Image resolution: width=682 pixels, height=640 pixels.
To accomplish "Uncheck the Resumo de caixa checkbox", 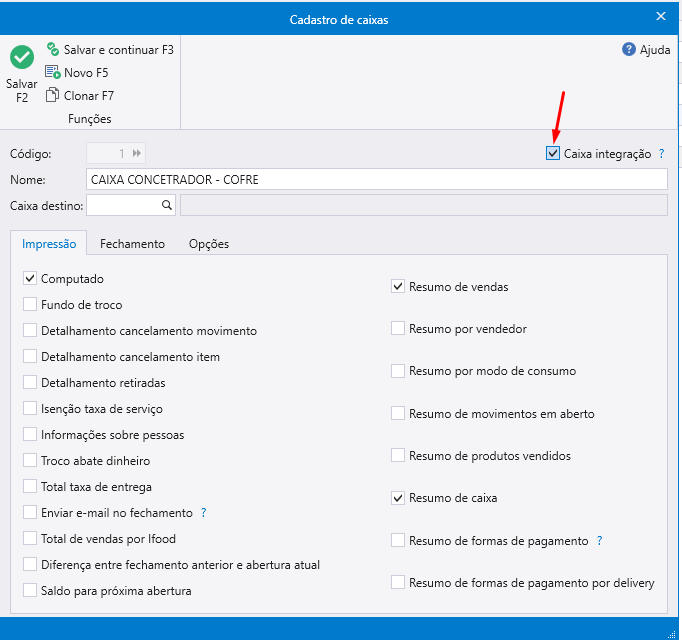I will [x=398, y=497].
